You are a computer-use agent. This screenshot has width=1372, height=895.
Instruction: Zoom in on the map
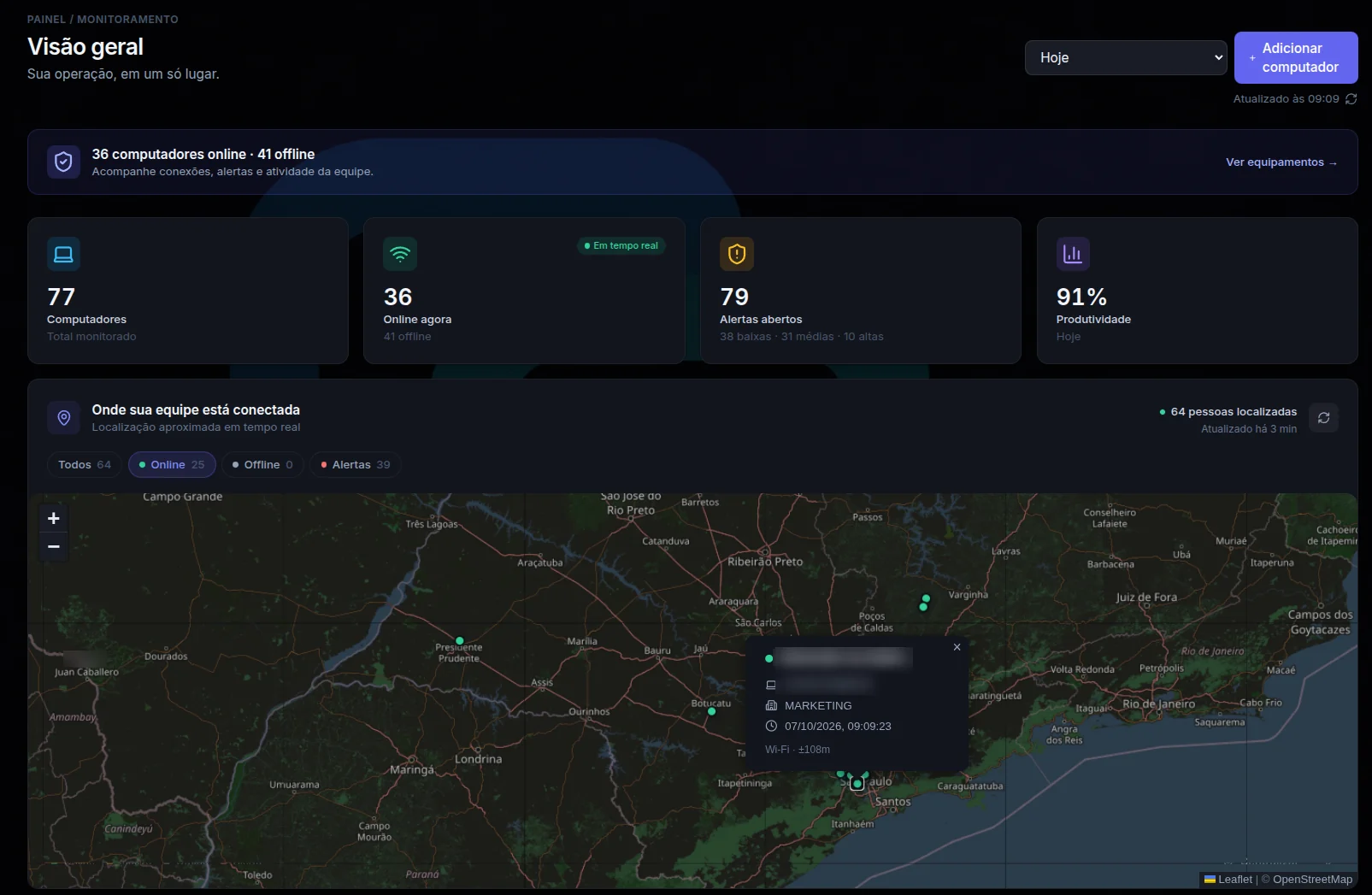pyautogui.click(x=54, y=518)
